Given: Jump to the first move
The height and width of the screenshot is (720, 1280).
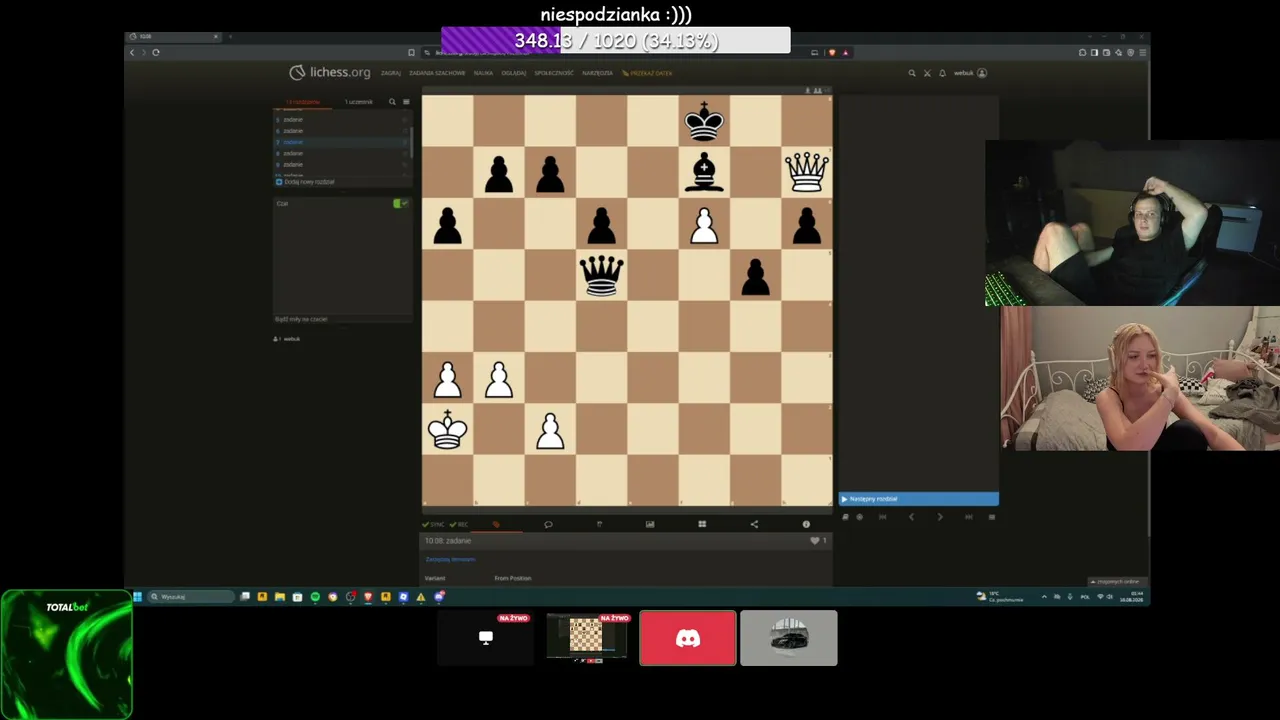Looking at the screenshot, I should [x=882, y=517].
